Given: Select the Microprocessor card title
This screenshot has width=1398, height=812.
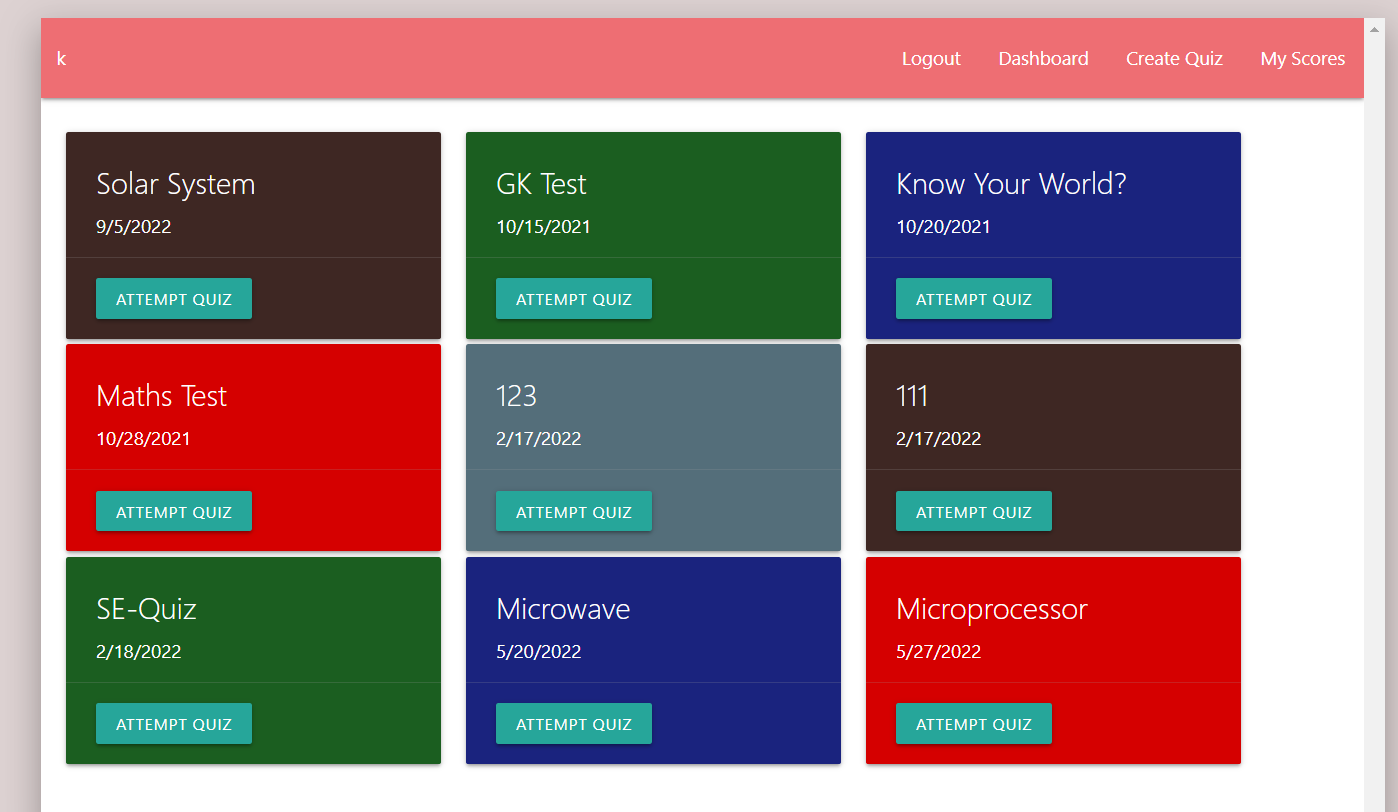Looking at the screenshot, I should (x=992, y=610).
